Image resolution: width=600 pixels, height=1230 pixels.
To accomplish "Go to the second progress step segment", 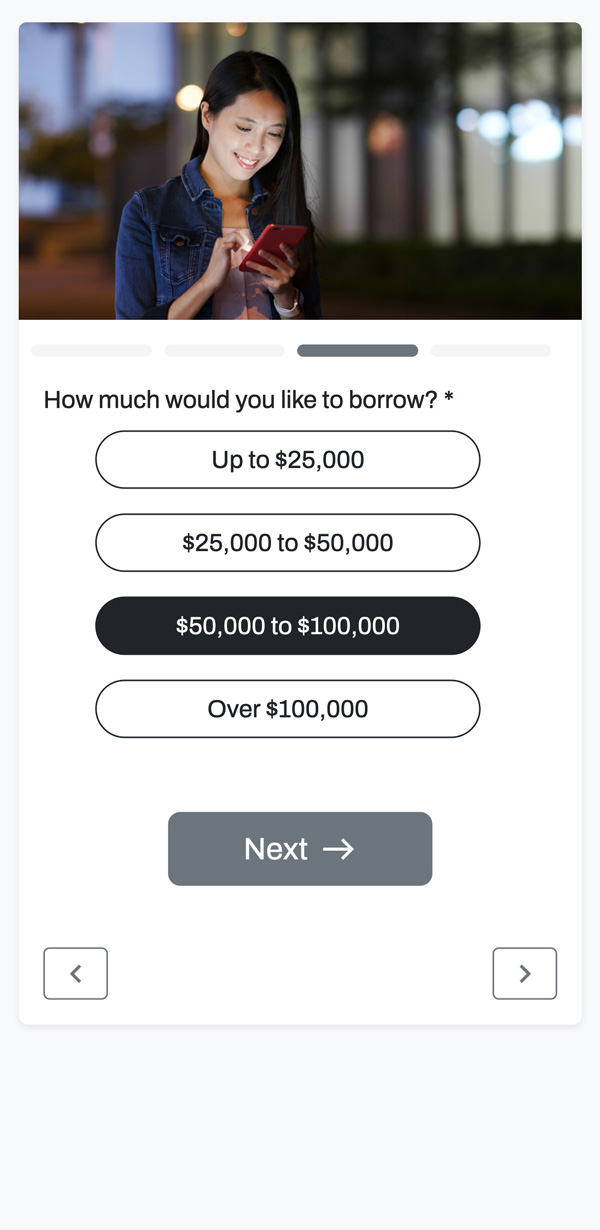I will click(225, 351).
